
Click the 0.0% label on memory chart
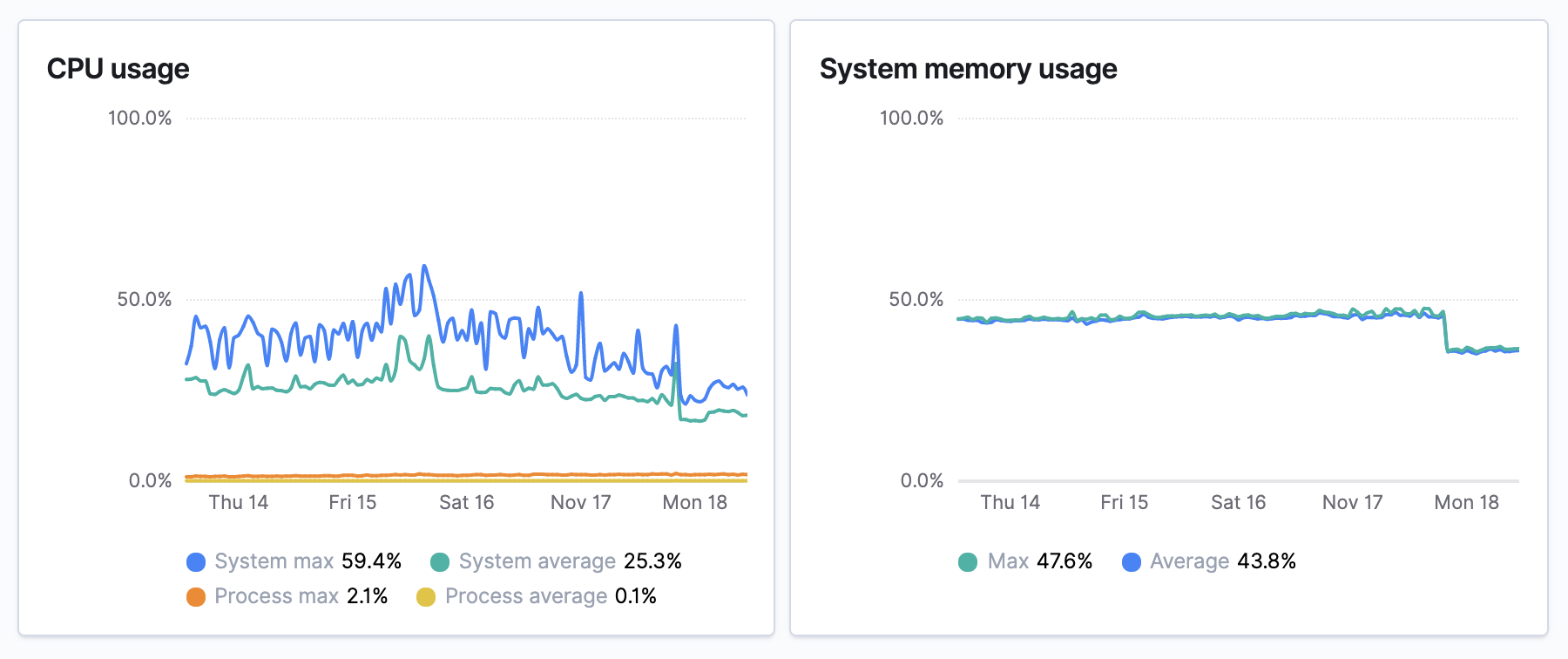tap(922, 481)
